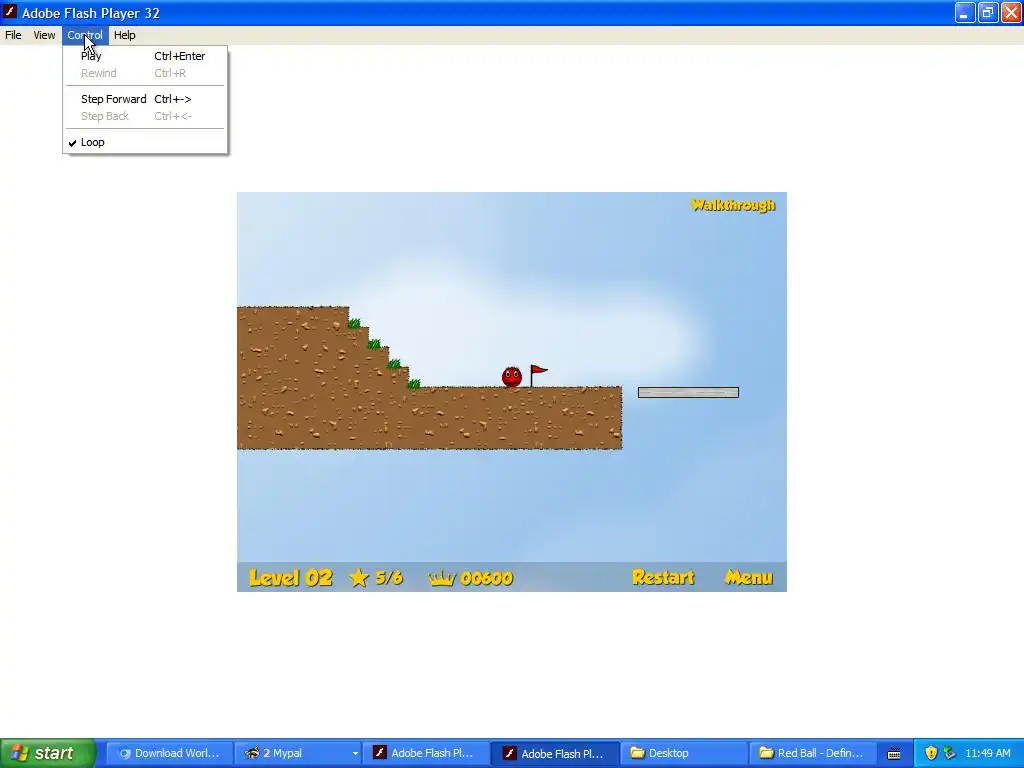Open the View menu
The height and width of the screenshot is (768, 1024).
tap(44, 35)
